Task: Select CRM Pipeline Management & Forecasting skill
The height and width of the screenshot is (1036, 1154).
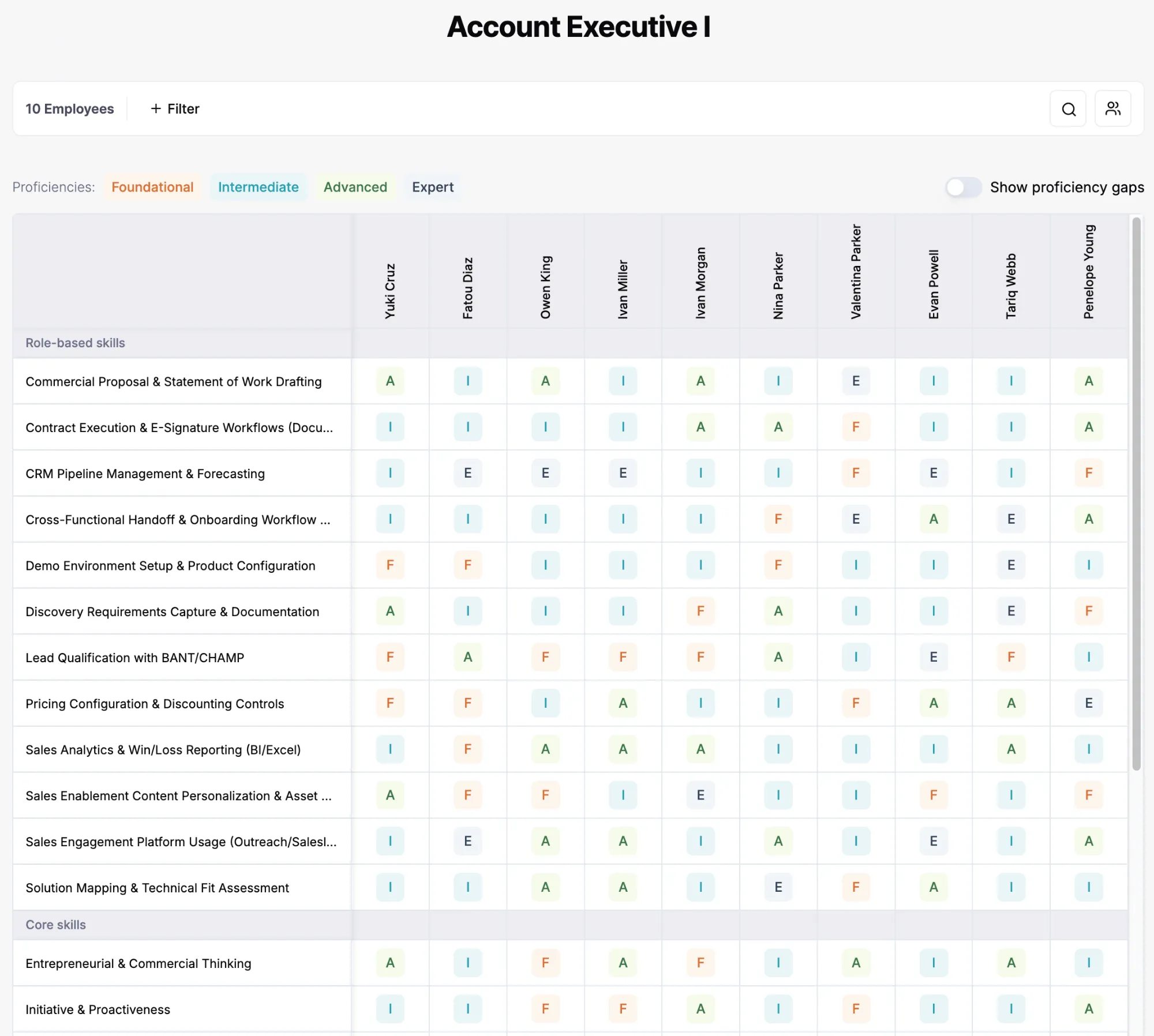Action: [x=145, y=474]
